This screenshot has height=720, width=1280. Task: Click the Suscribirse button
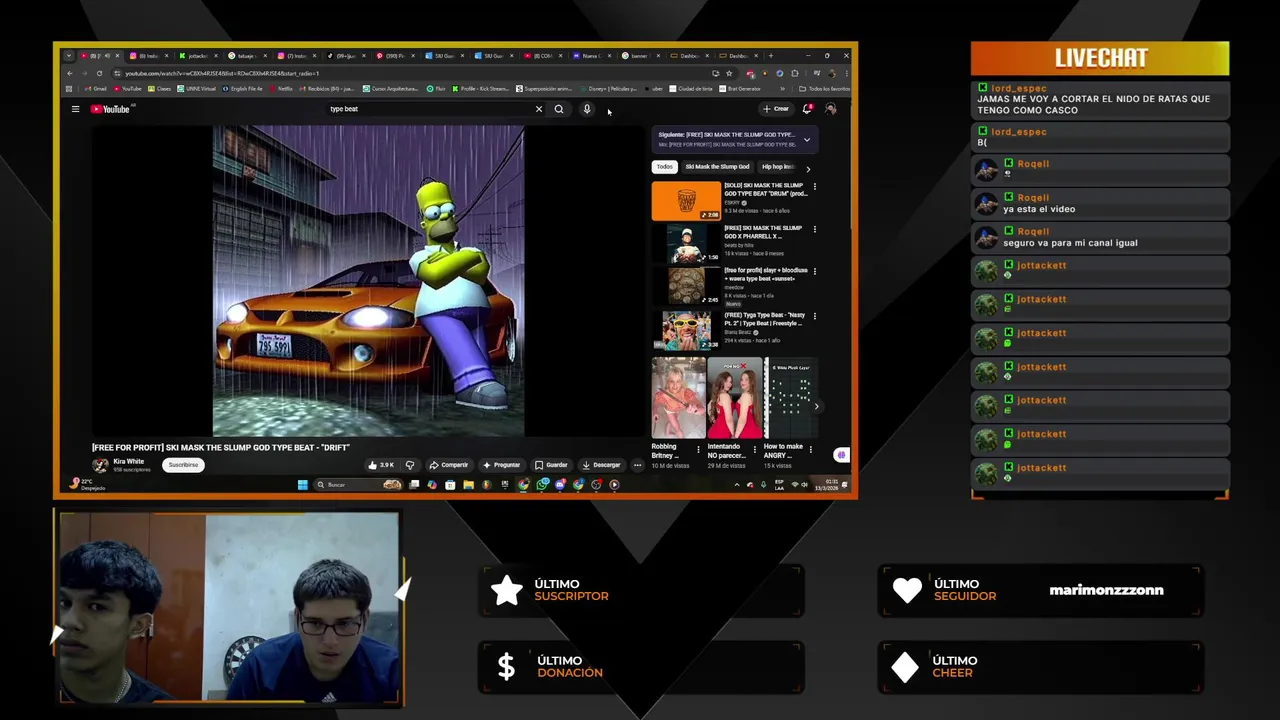(x=183, y=465)
